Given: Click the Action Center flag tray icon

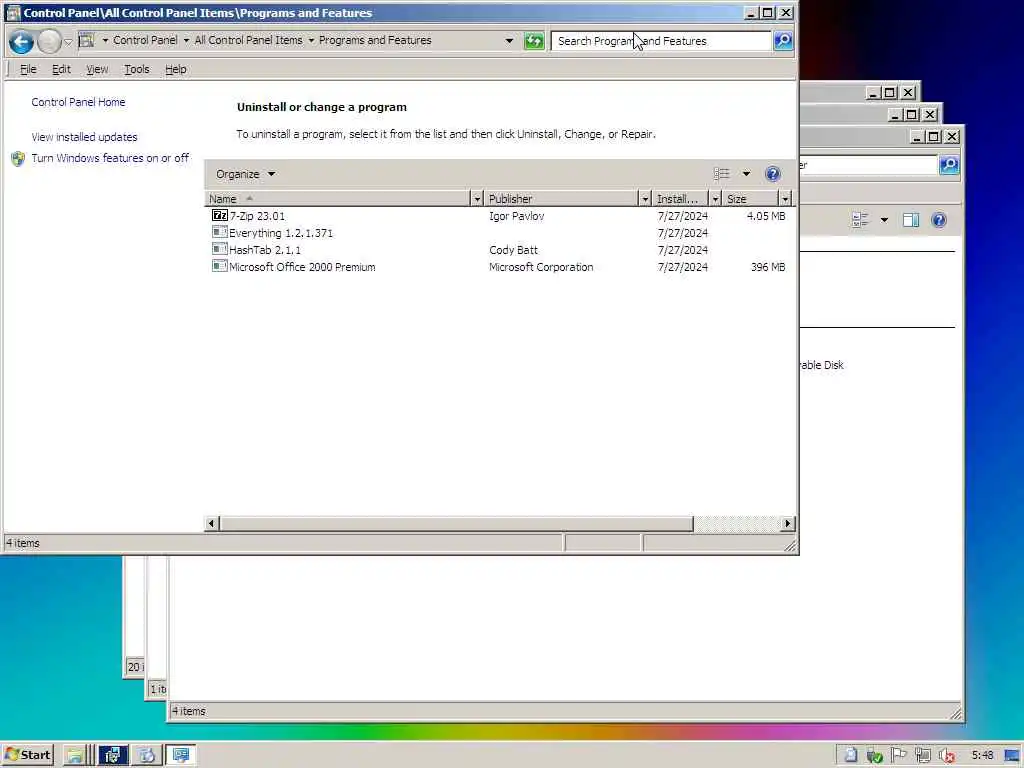Looking at the screenshot, I should coord(898,756).
